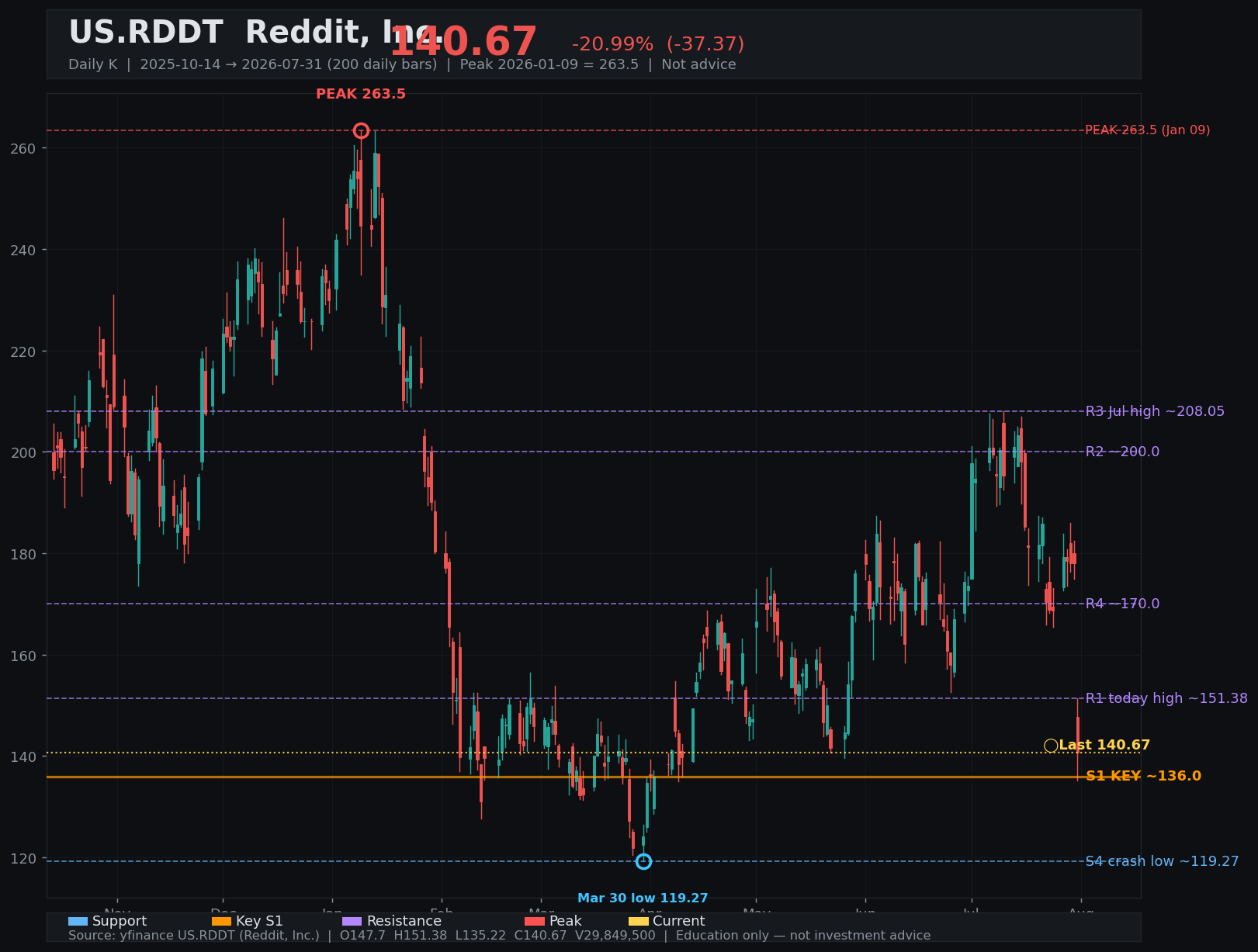Click the PEAK 263.5 label above the marker
Screen dimensions: 1258x952
click(361, 94)
